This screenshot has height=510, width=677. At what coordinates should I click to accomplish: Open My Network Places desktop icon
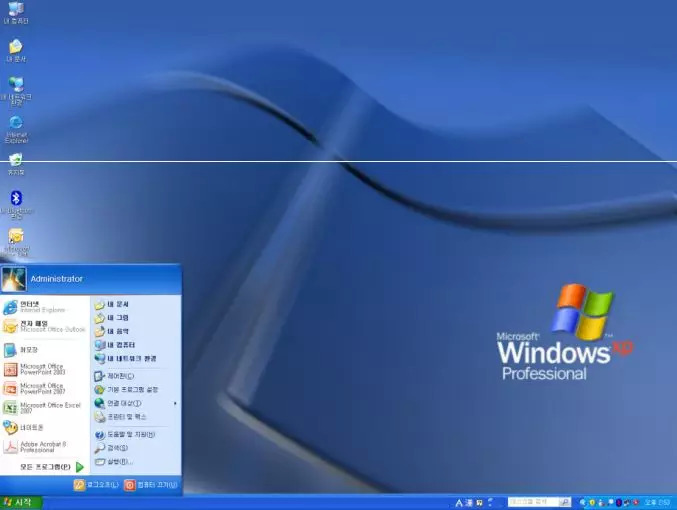tap(16, 85)
